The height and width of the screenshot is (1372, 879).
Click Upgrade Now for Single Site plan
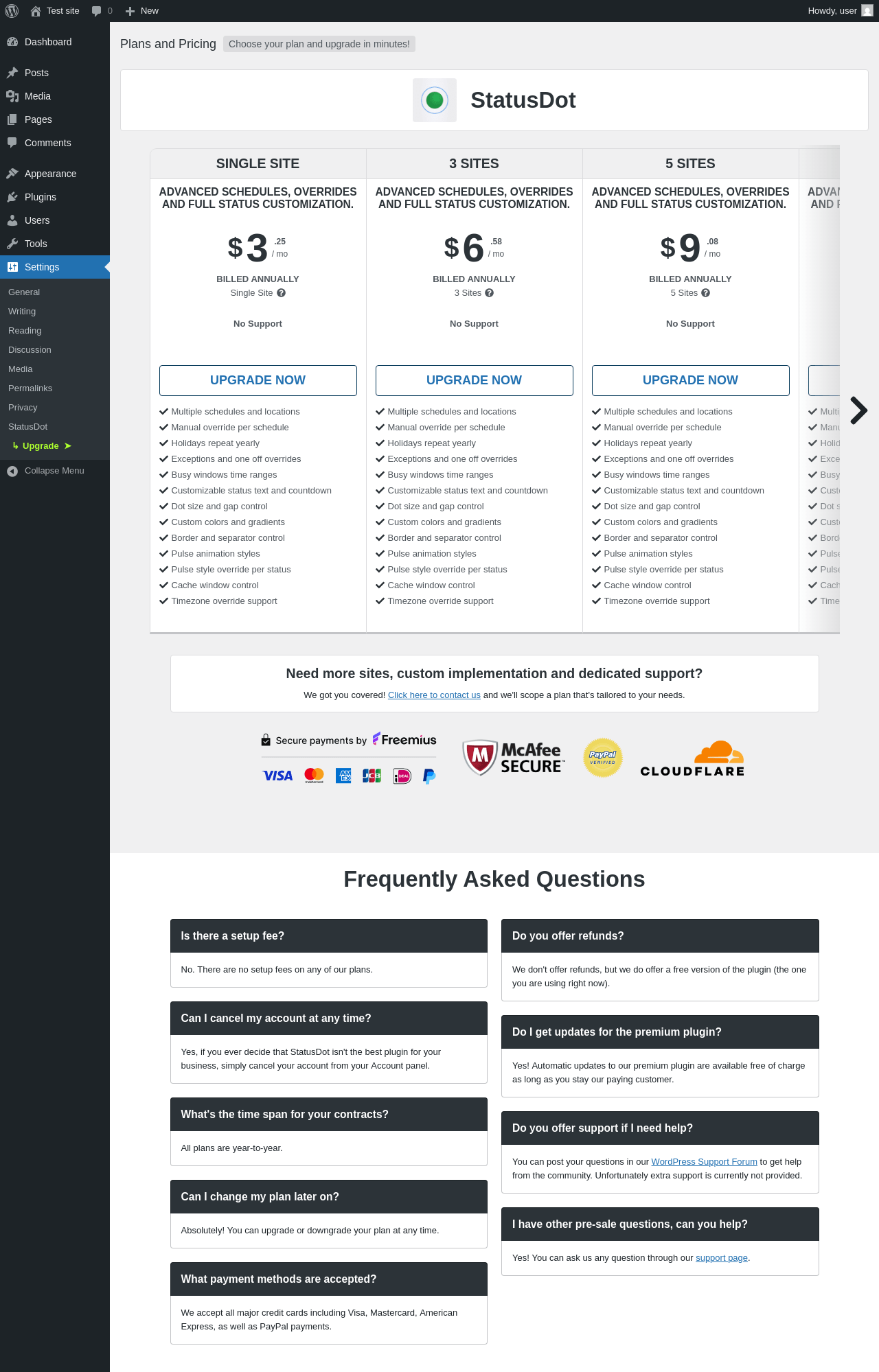258,380
